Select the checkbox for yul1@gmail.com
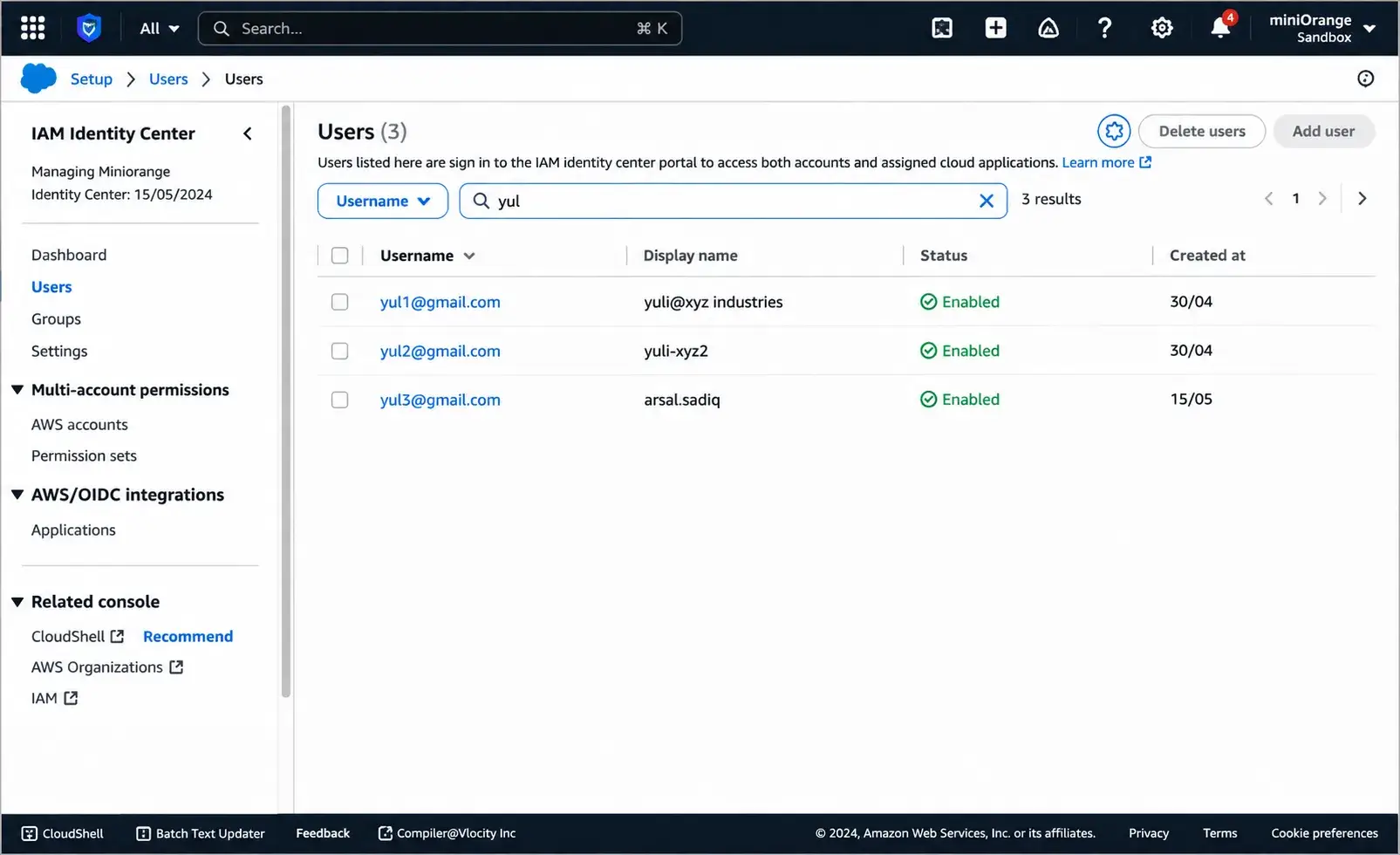 click(x=340, y=302)
